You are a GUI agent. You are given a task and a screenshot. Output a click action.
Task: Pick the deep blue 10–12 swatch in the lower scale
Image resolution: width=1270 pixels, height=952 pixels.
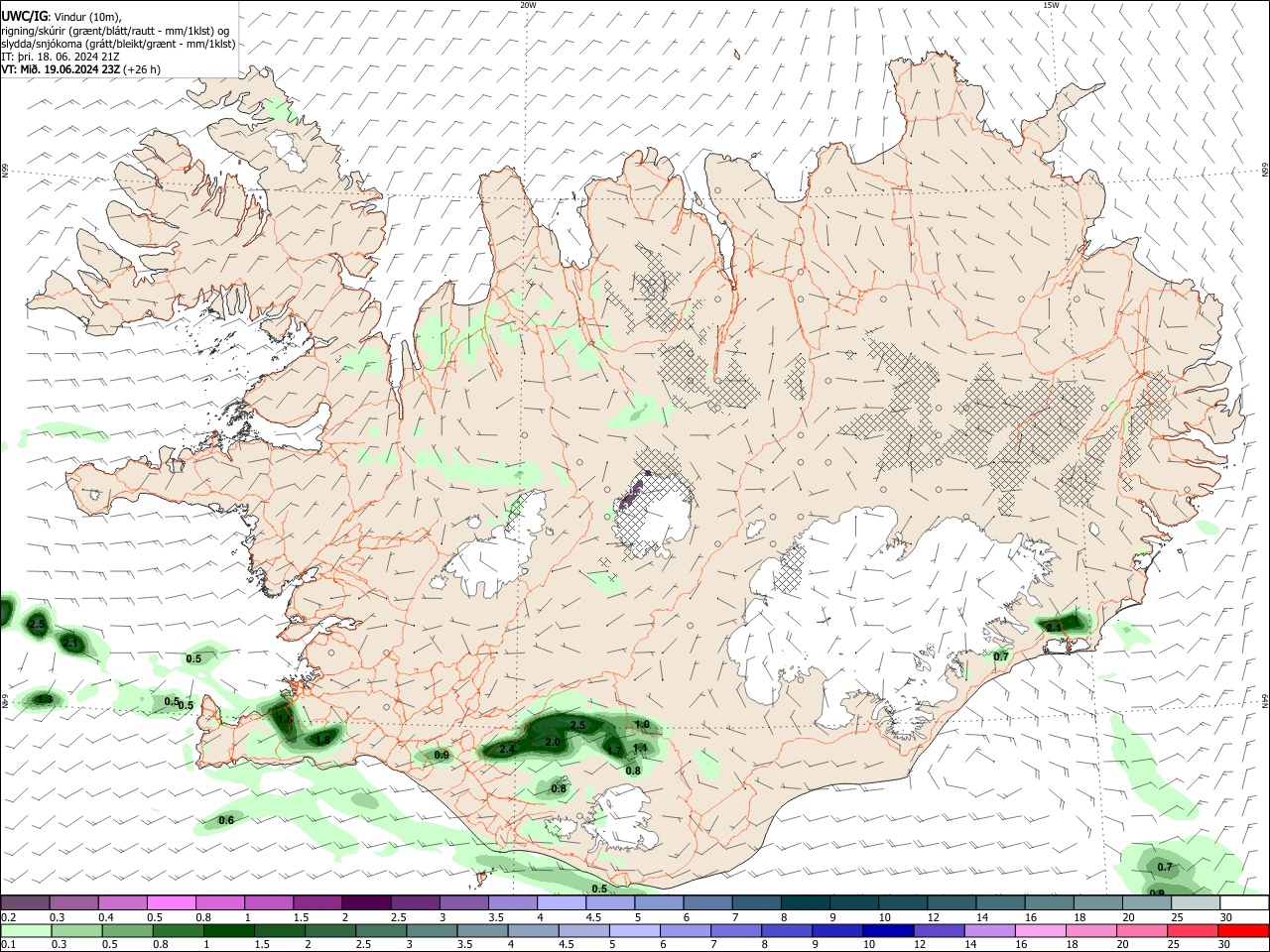889,931
